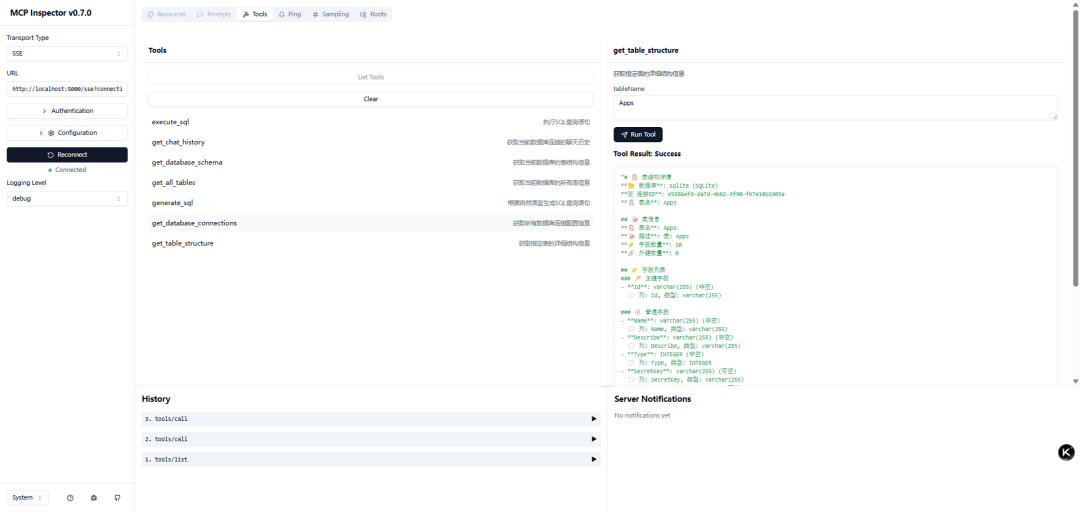This screenshot has height=512, width=1080.
Task: Click the tableName text area containing Apps
Action: click(835, 107)
